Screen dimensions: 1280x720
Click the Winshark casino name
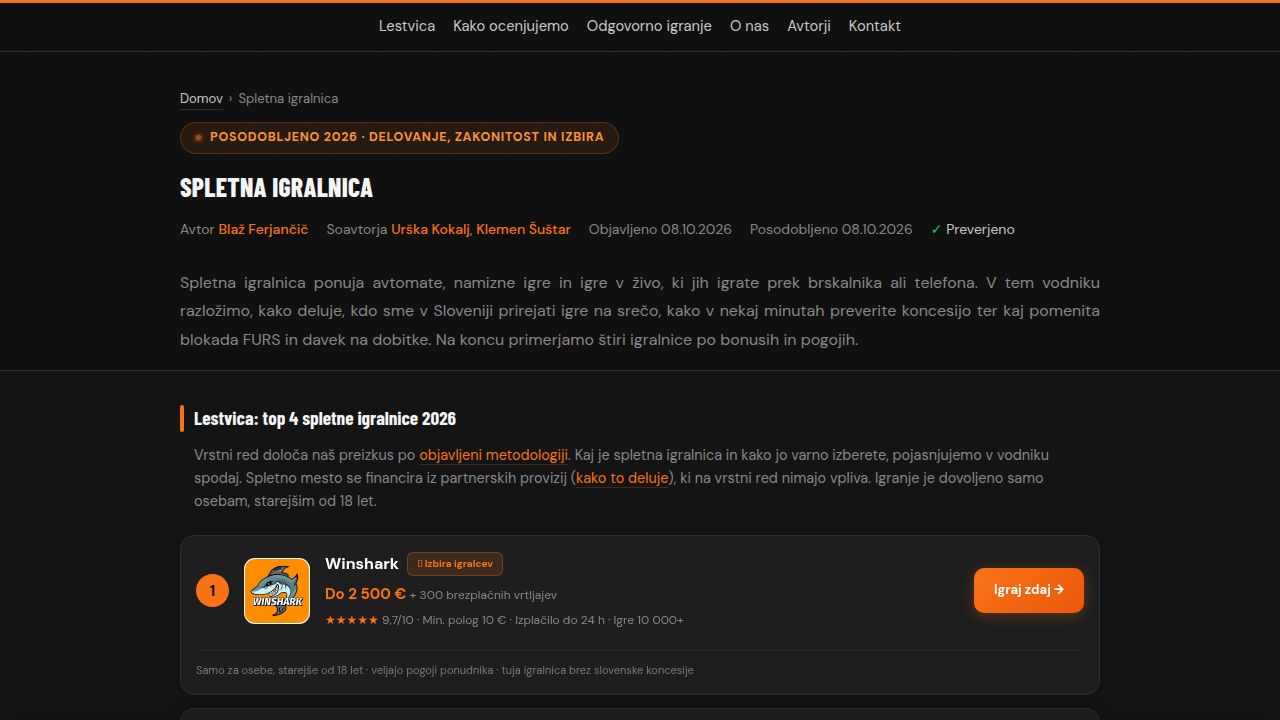point(362,564)
